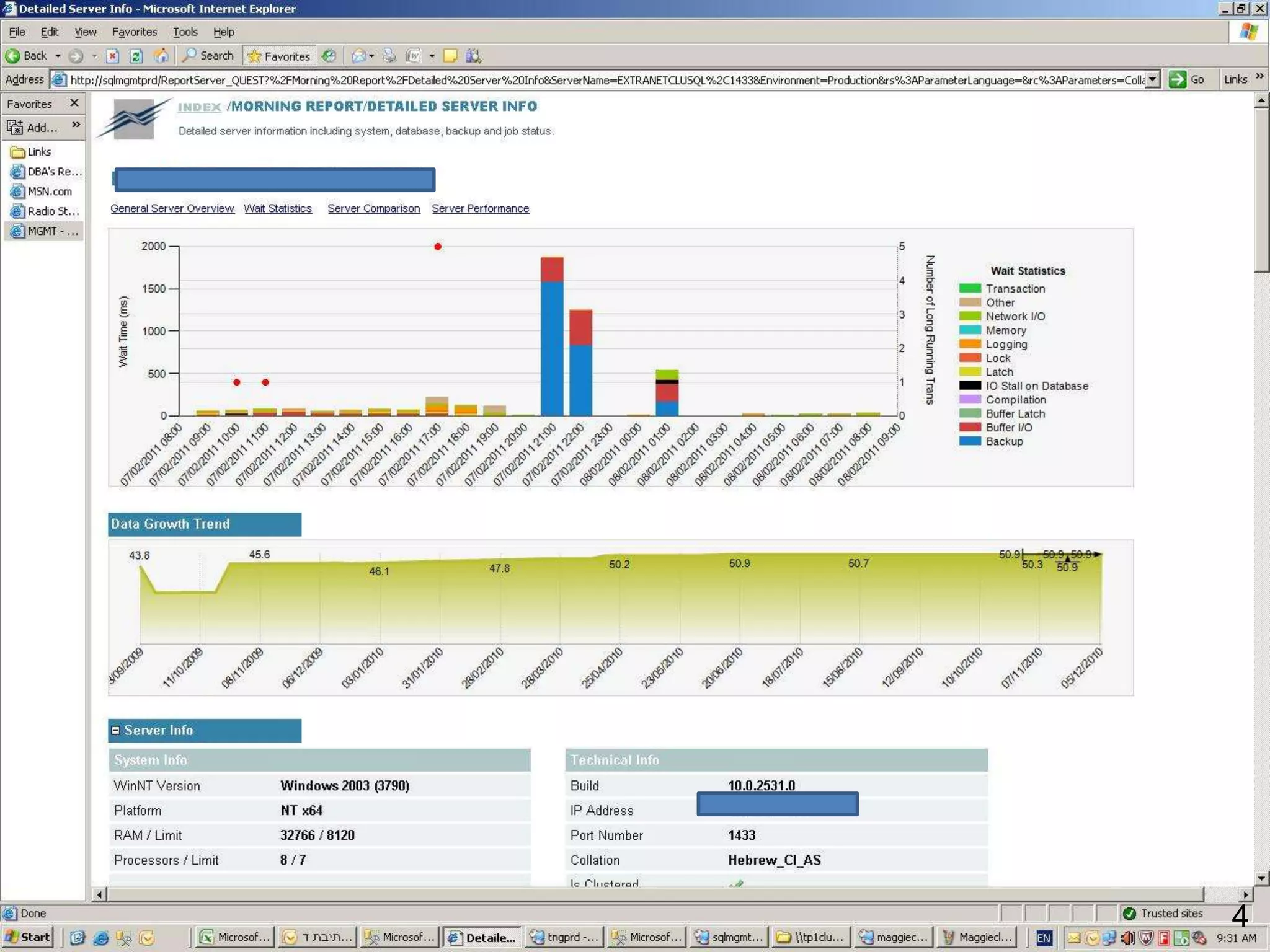Viewport: 1270px width, 952px height.
Task: Click the Refresh page icon
Action: point(136,56)
